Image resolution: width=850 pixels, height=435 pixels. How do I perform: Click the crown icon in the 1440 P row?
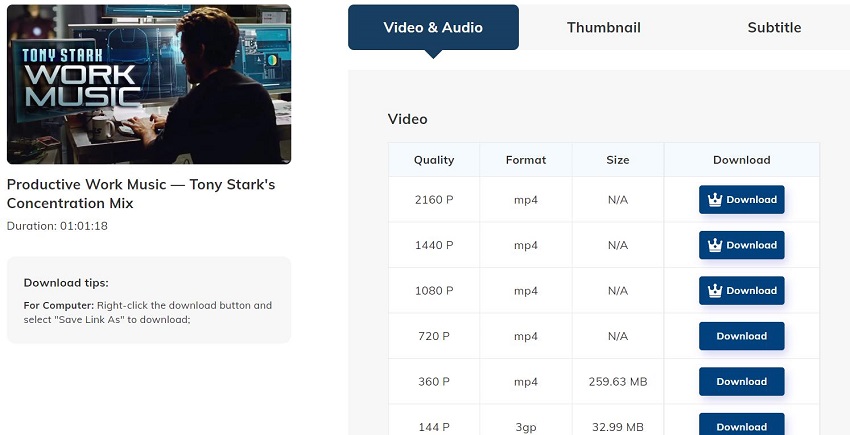[x=715, y=245]
